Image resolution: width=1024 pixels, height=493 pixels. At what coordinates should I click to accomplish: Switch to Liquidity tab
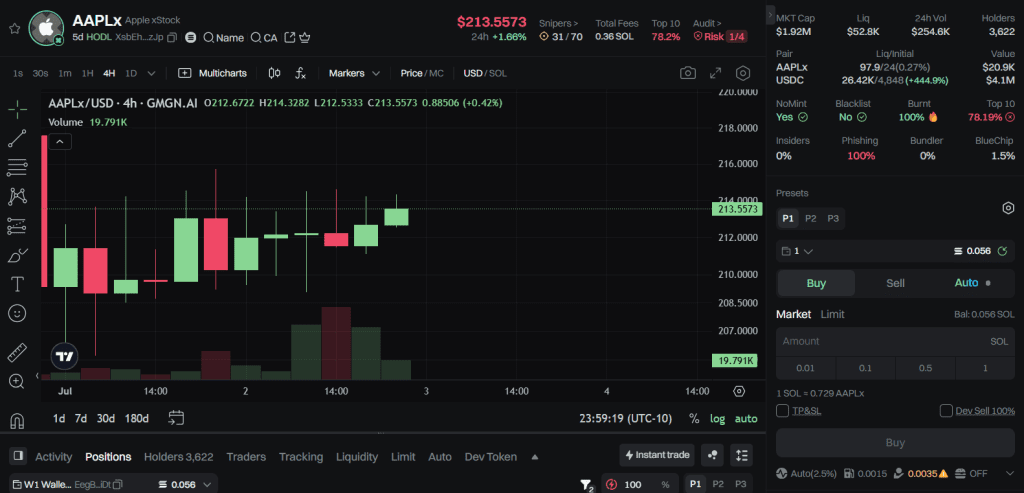357,456
